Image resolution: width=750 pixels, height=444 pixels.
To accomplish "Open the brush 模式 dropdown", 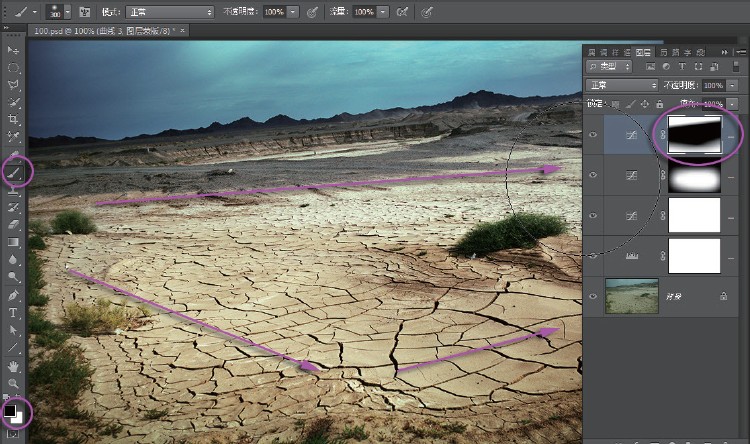I will (x=170, y=12).
